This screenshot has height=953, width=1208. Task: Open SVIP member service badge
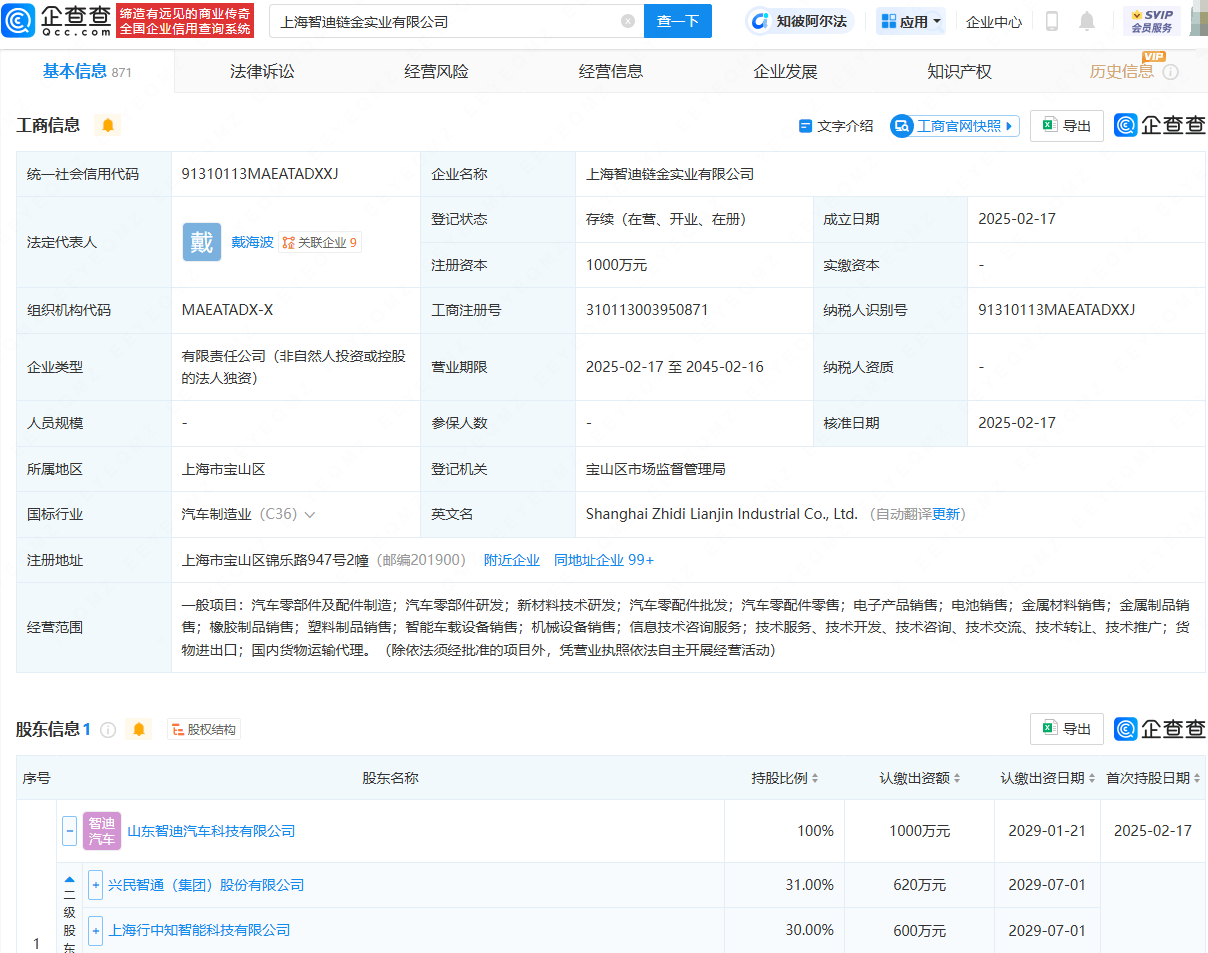coord(1151,21)
